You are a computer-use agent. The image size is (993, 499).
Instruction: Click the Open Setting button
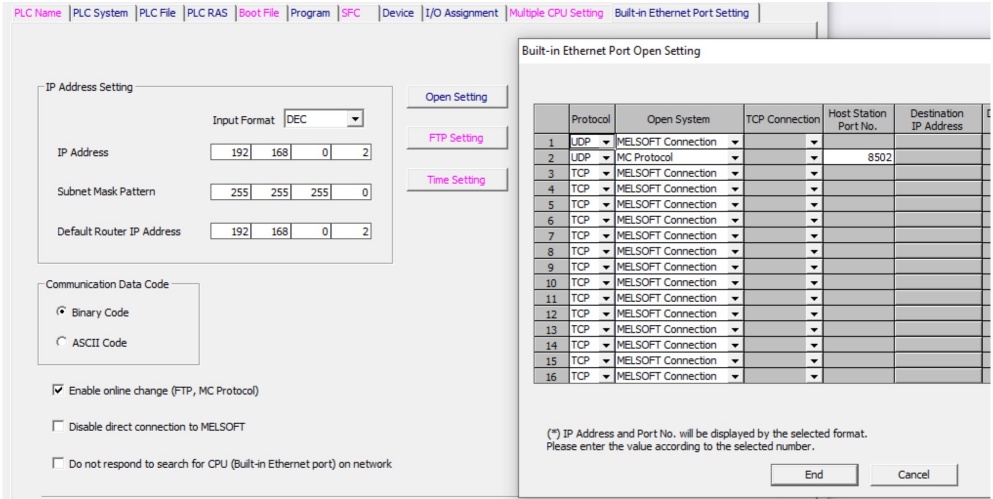point(456,97)
